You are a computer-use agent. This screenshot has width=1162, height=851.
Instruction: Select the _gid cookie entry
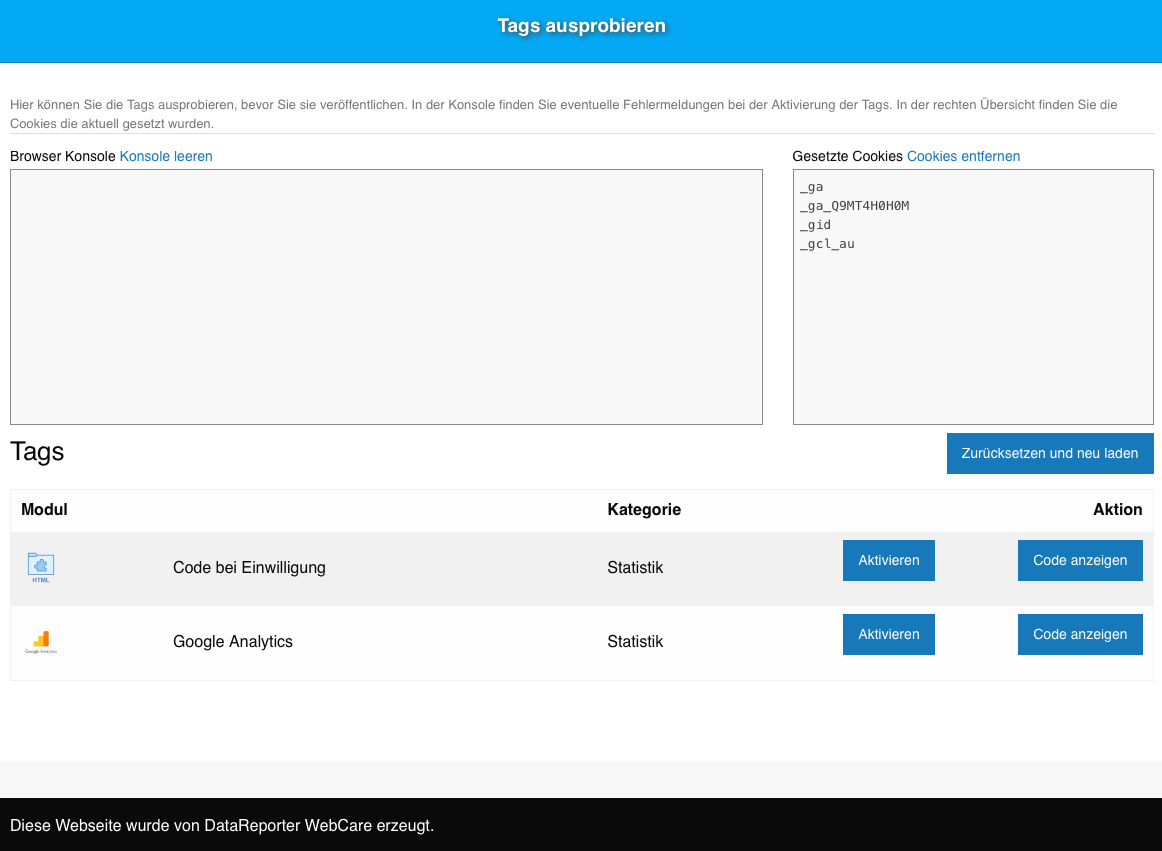click(x=815, y=225)
